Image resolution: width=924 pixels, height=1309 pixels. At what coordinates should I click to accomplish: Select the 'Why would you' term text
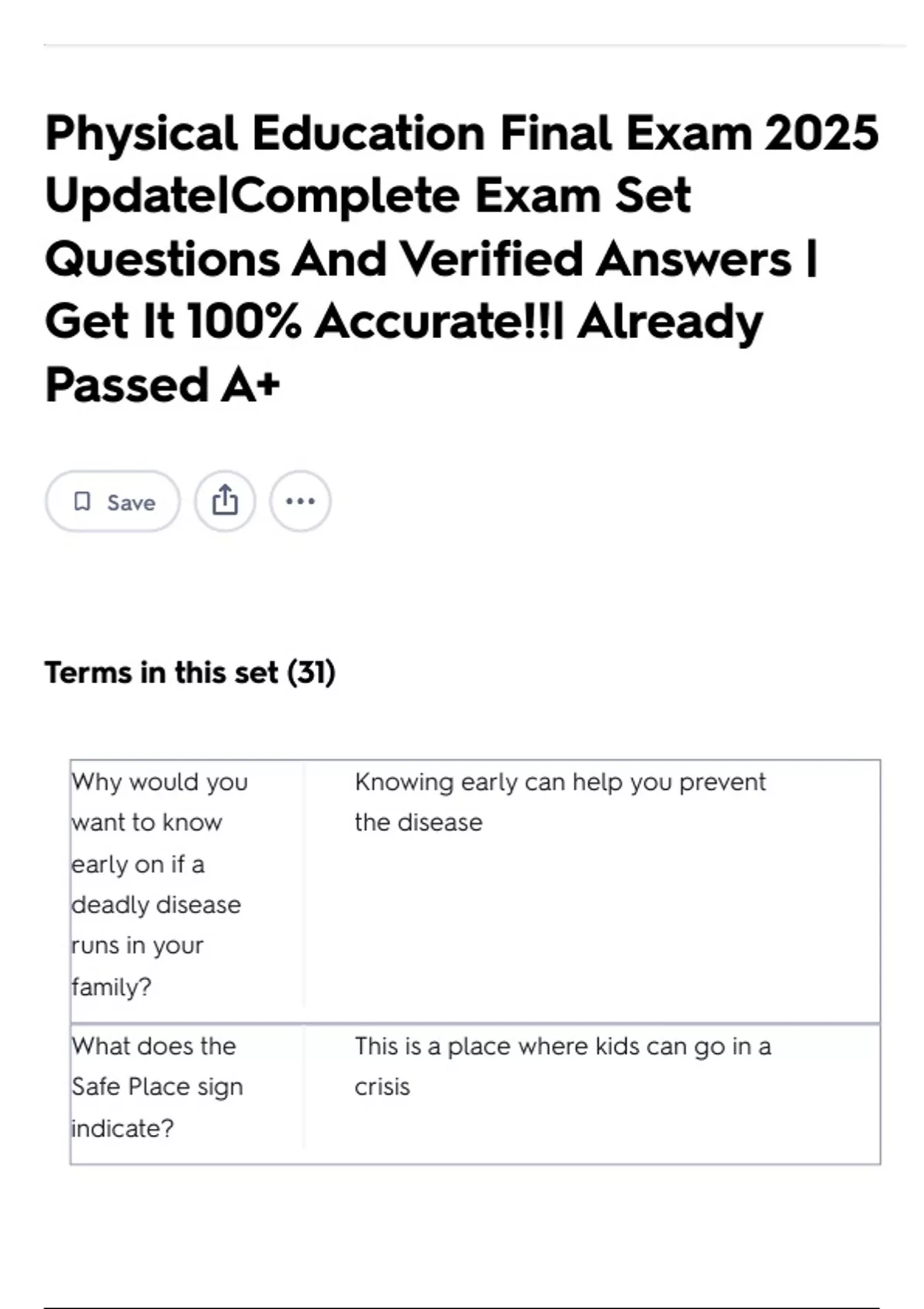tap(160, 782)
